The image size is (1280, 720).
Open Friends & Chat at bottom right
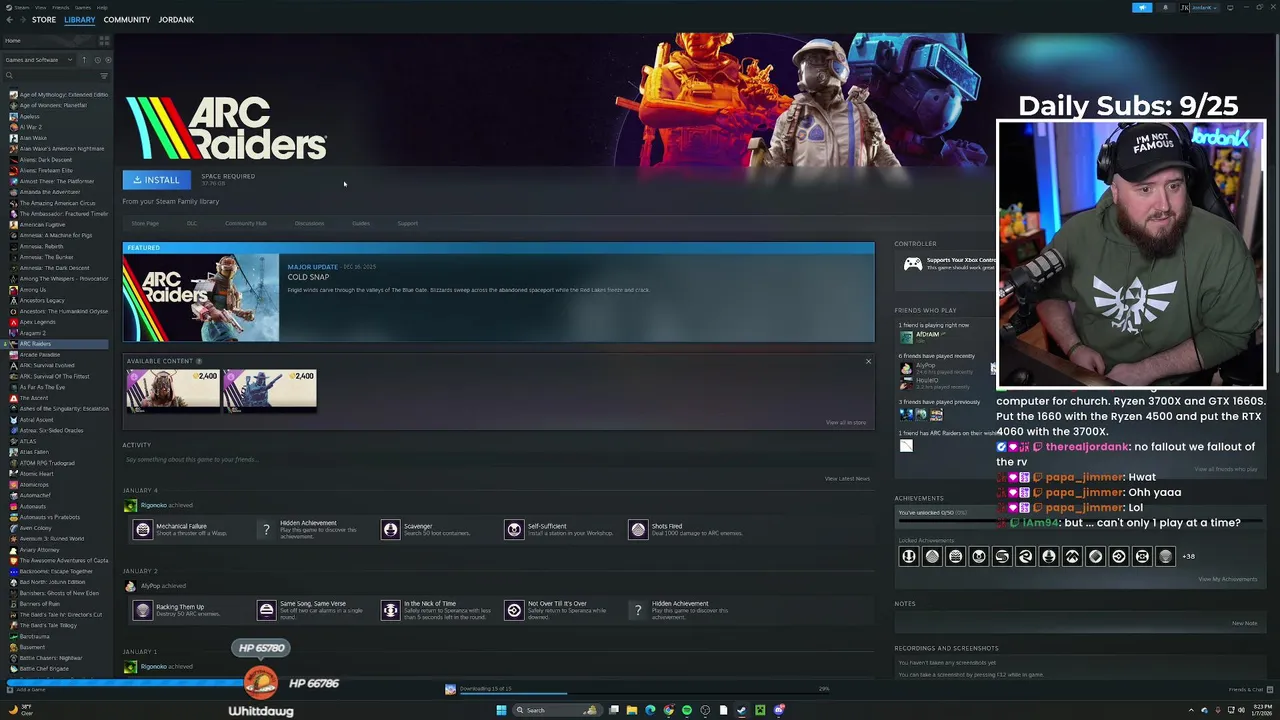pos(1250,689)
